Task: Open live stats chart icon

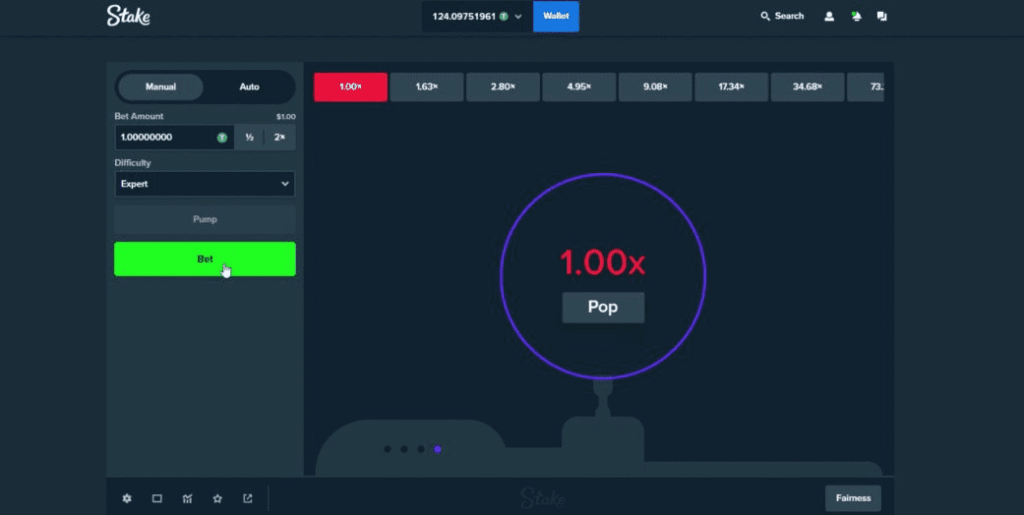Action: tap(187, 498)
